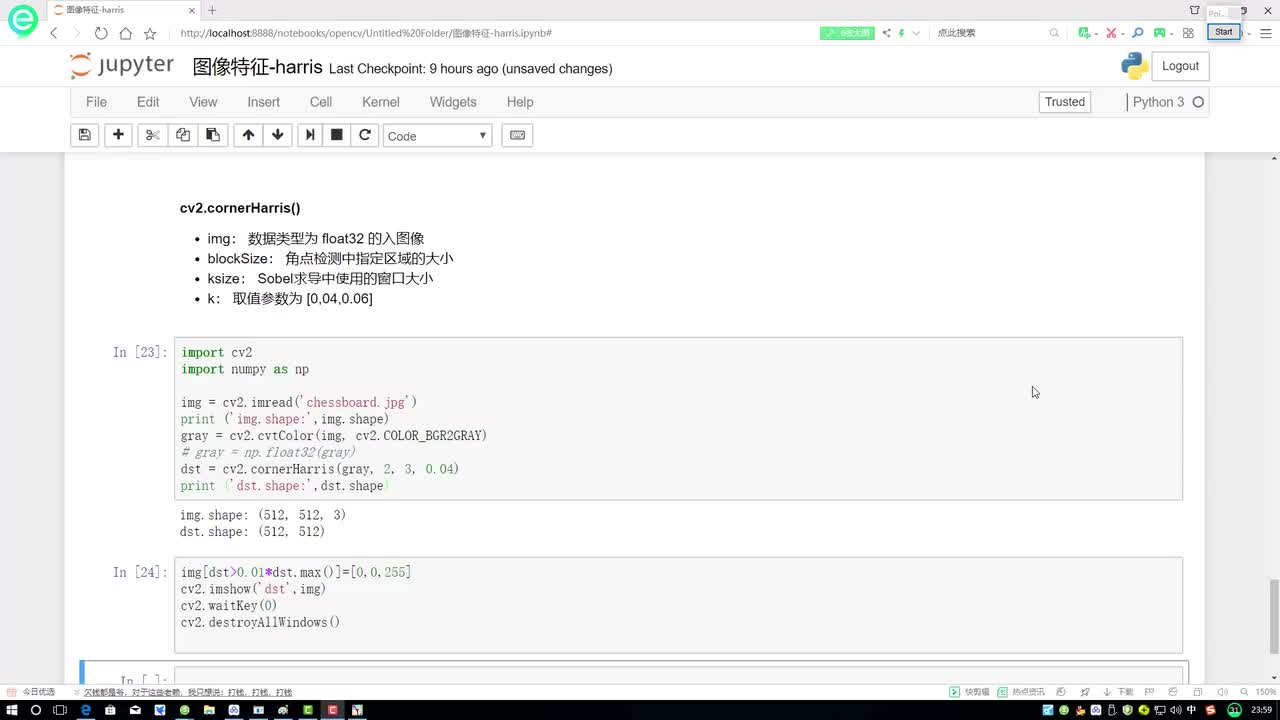Open the Insert menu
This screenshot has width=1280, height=720.
click(x=263, y=102)
